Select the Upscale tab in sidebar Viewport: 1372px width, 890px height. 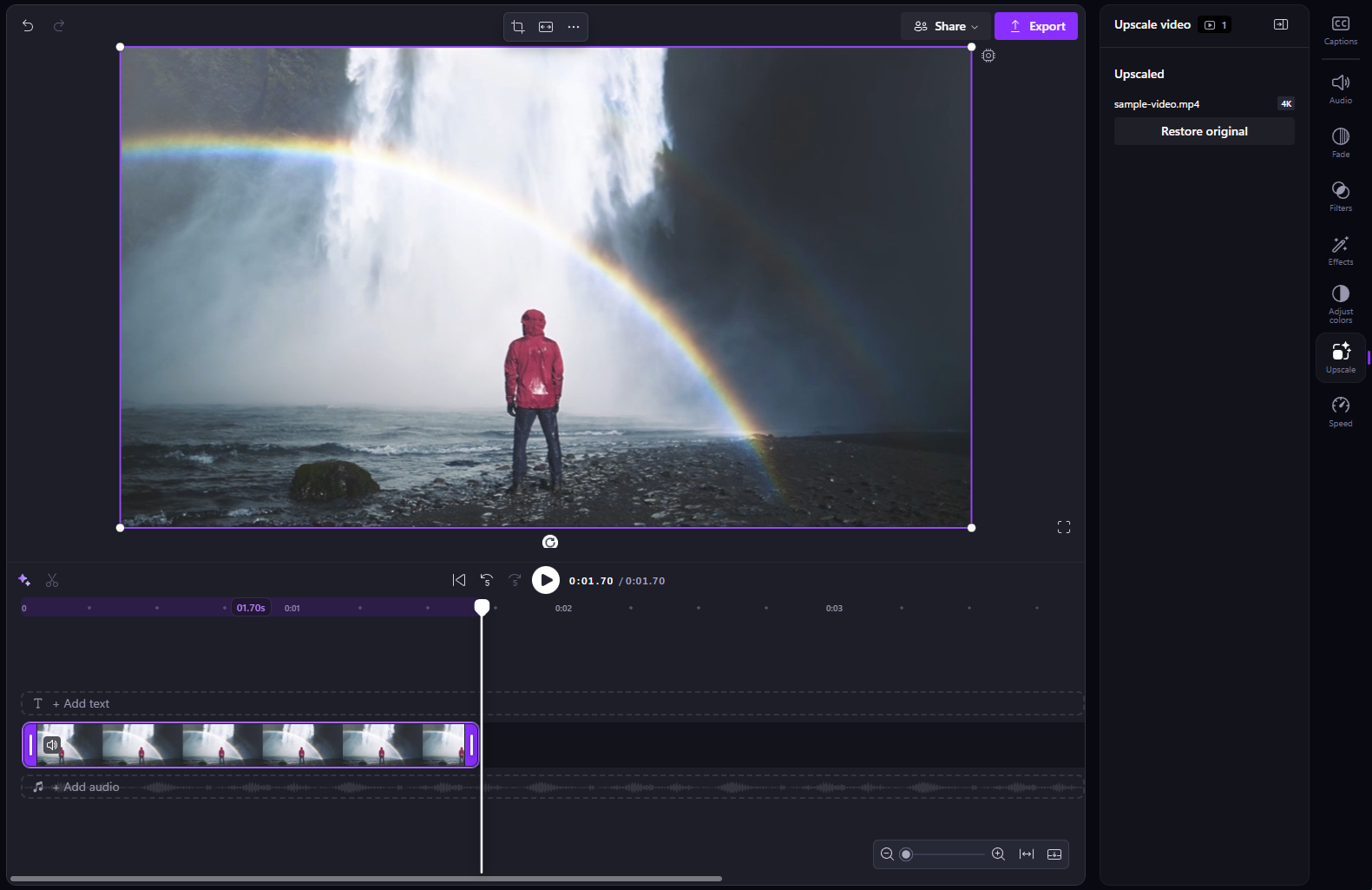coord(1341,358)
